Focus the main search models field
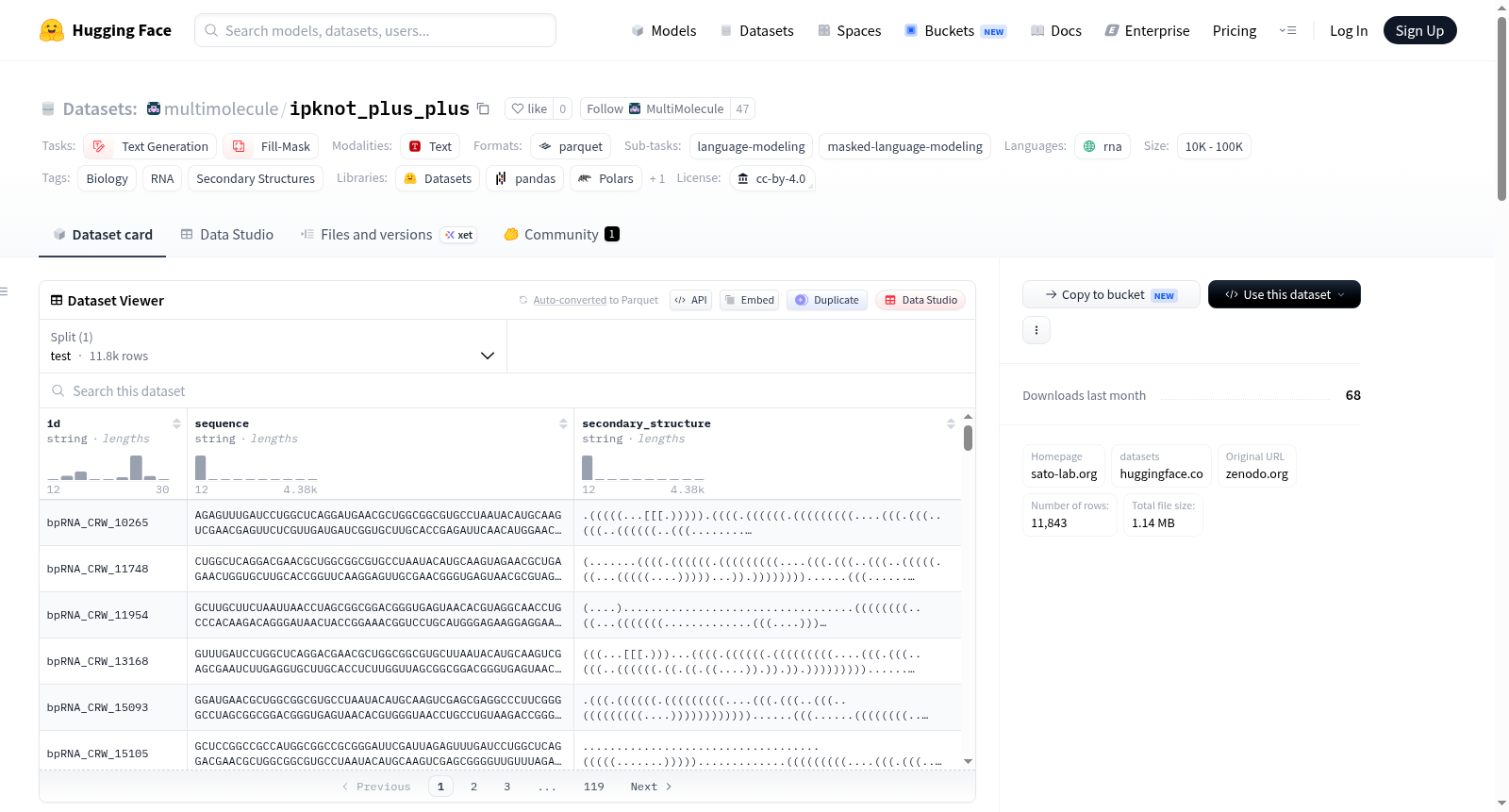Viewport: 1509px width, 812px height. click(375, 30)
